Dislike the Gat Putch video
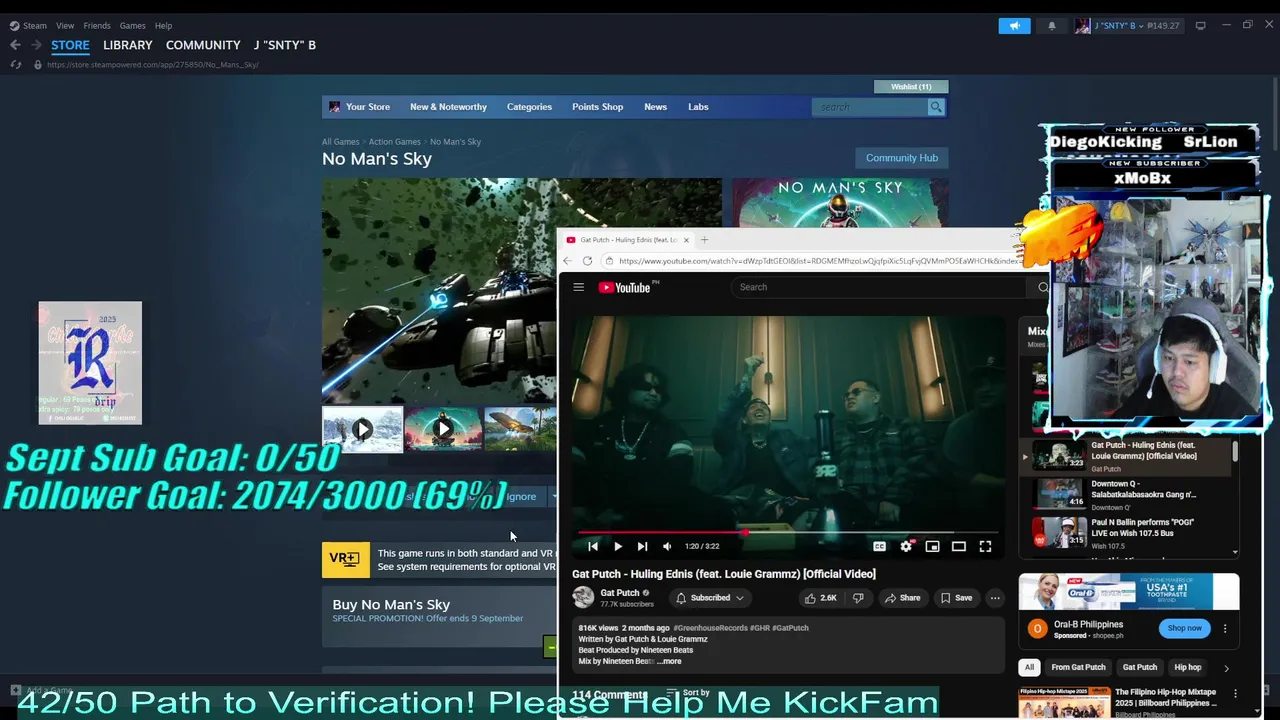The height and width of the screenshot is (720, 1280). pos(858,598)
